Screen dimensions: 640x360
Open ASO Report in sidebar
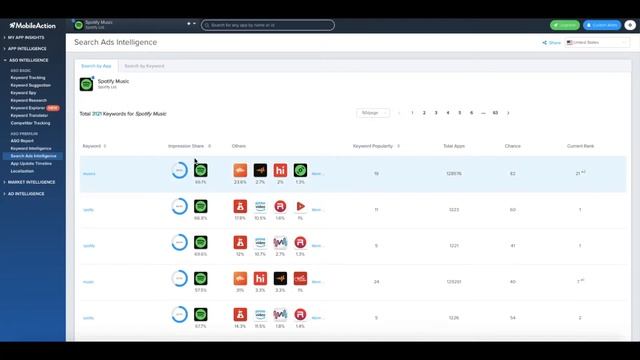click(22, 141)
